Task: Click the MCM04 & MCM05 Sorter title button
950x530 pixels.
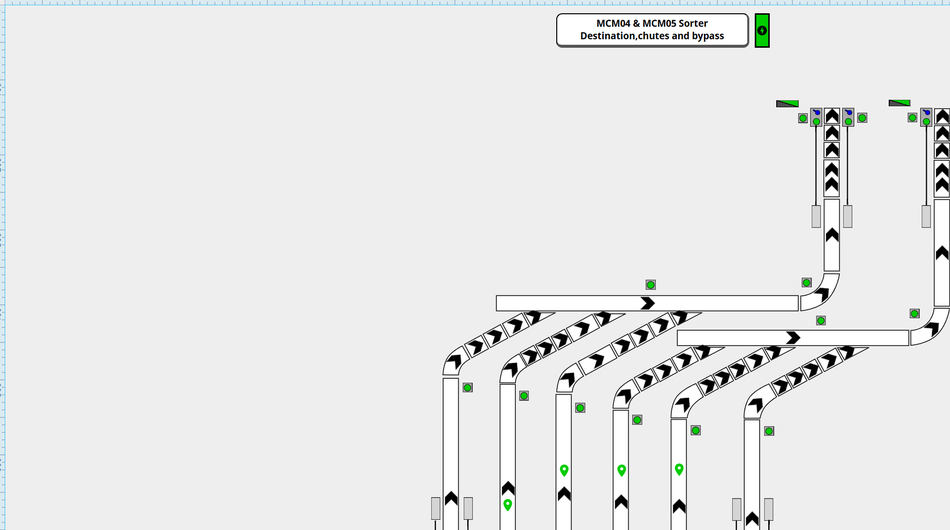Action: point(652,30)
